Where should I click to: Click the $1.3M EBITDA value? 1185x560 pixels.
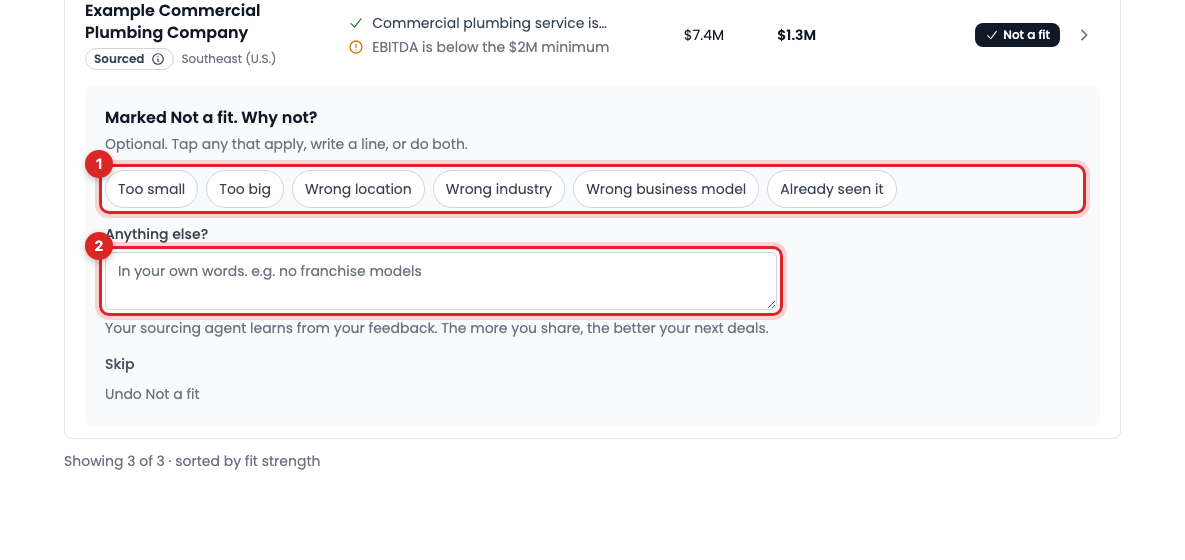(x=796, y=35)
